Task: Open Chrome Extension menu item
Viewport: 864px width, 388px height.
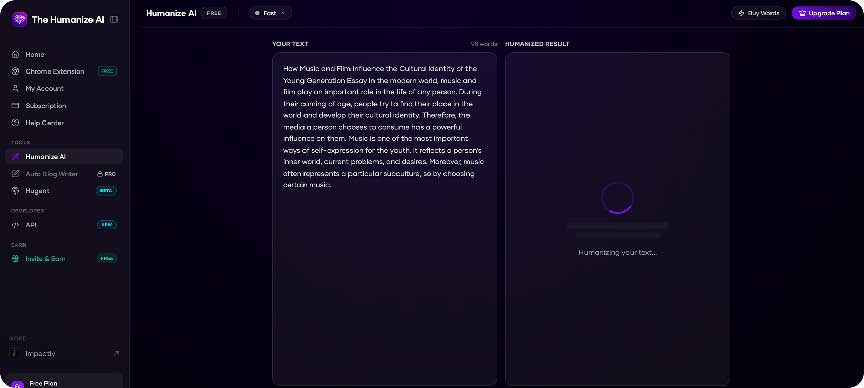Action: point(64,72)
